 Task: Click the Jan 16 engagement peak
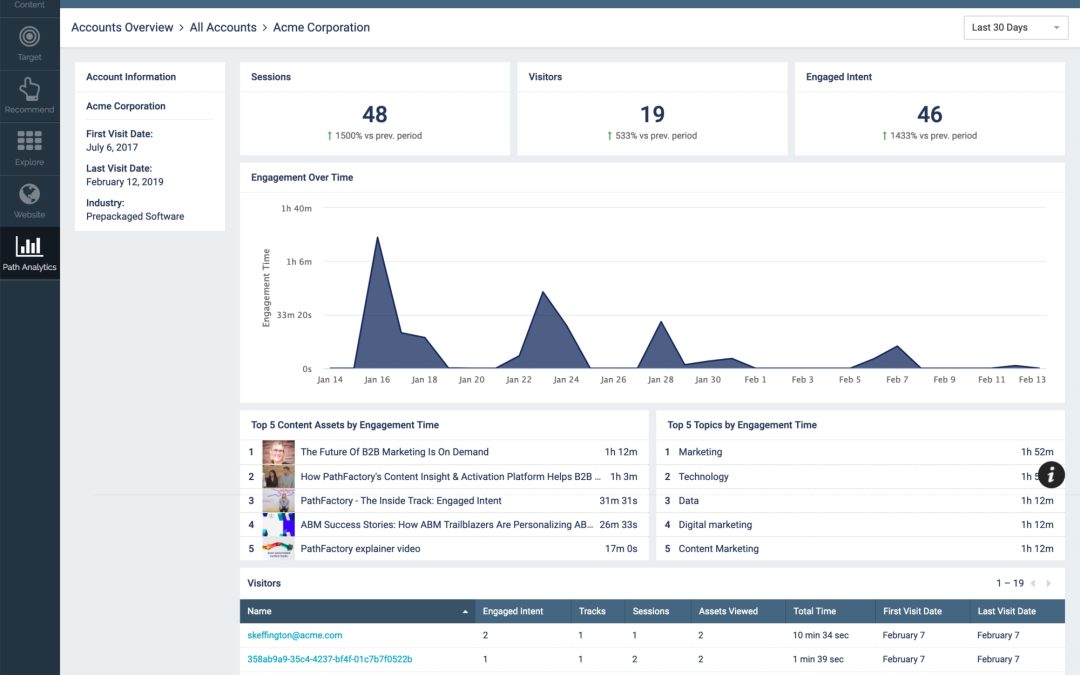(x=377, y=238)
